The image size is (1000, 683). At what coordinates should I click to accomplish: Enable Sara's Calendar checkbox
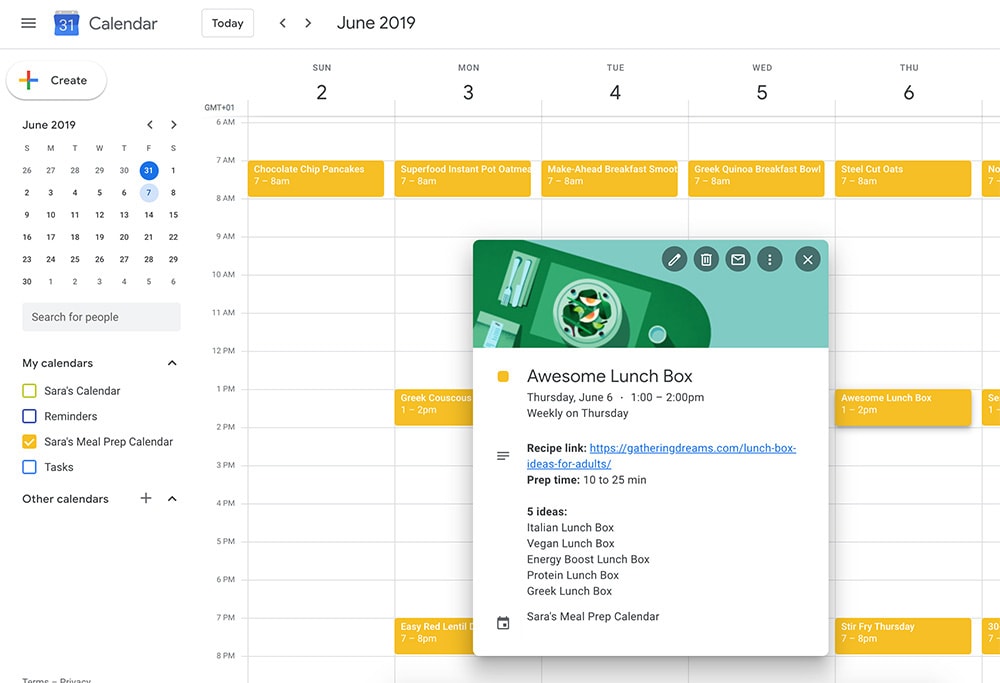pyautogui.click(x=29, y=391)
